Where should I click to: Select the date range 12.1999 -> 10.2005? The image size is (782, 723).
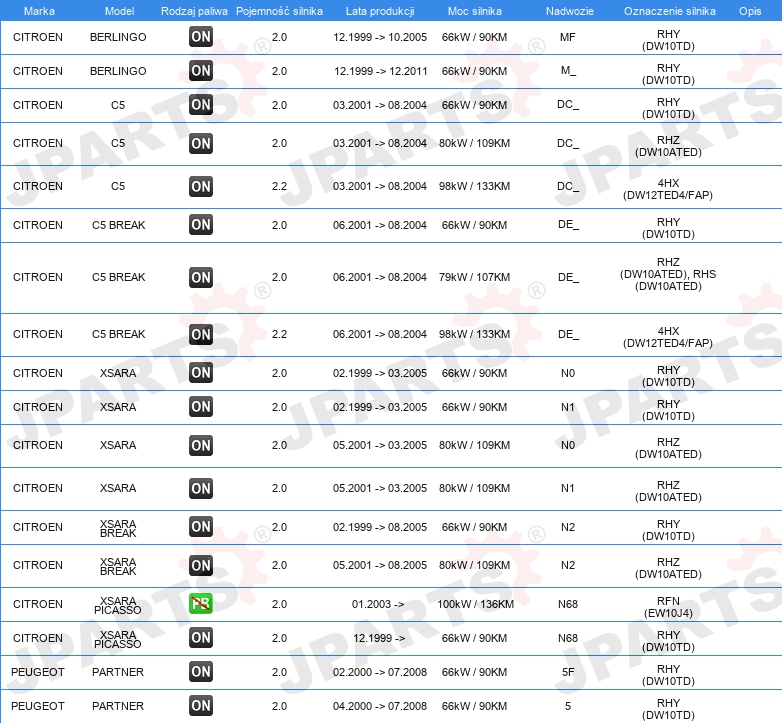pos(380,37)
